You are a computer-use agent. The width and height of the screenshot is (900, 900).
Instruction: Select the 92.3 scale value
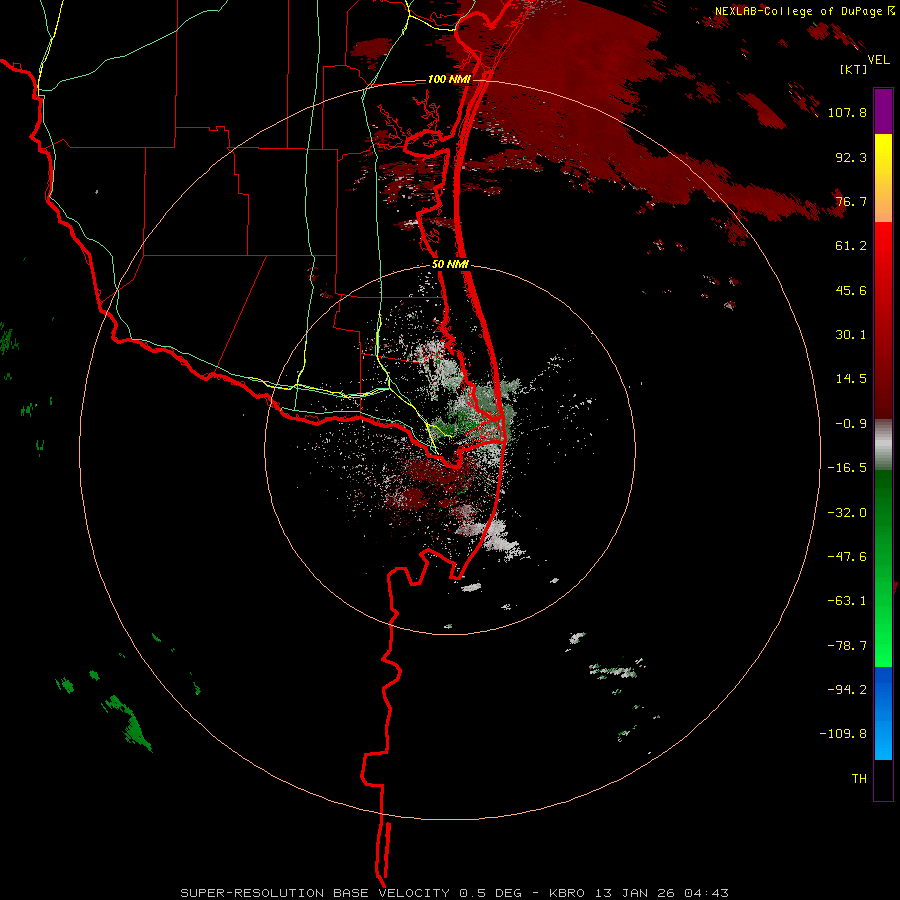(851, 157)
